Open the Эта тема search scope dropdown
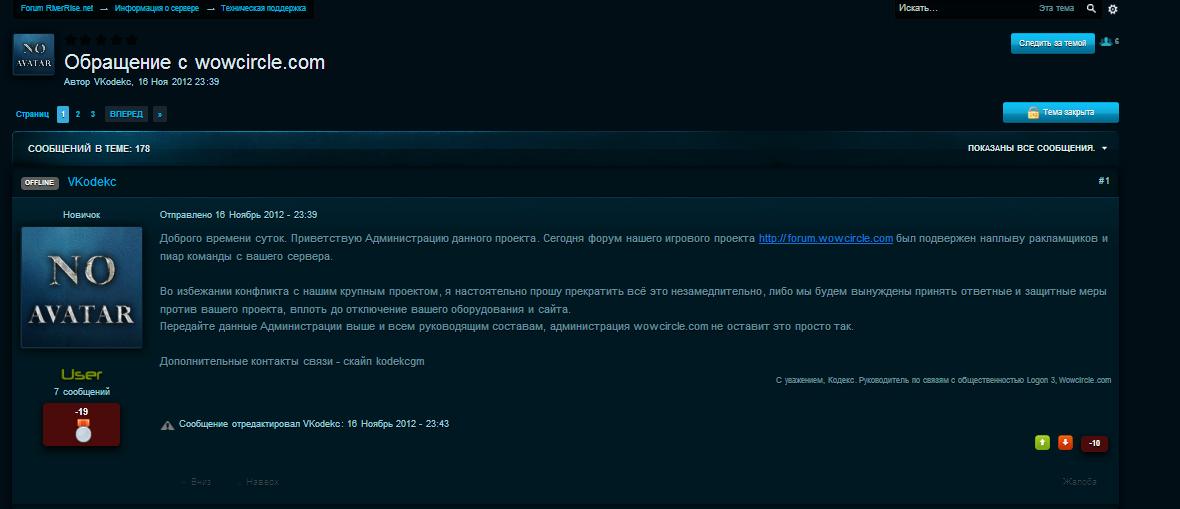The image size is (1180, 509). point(1056,8)
